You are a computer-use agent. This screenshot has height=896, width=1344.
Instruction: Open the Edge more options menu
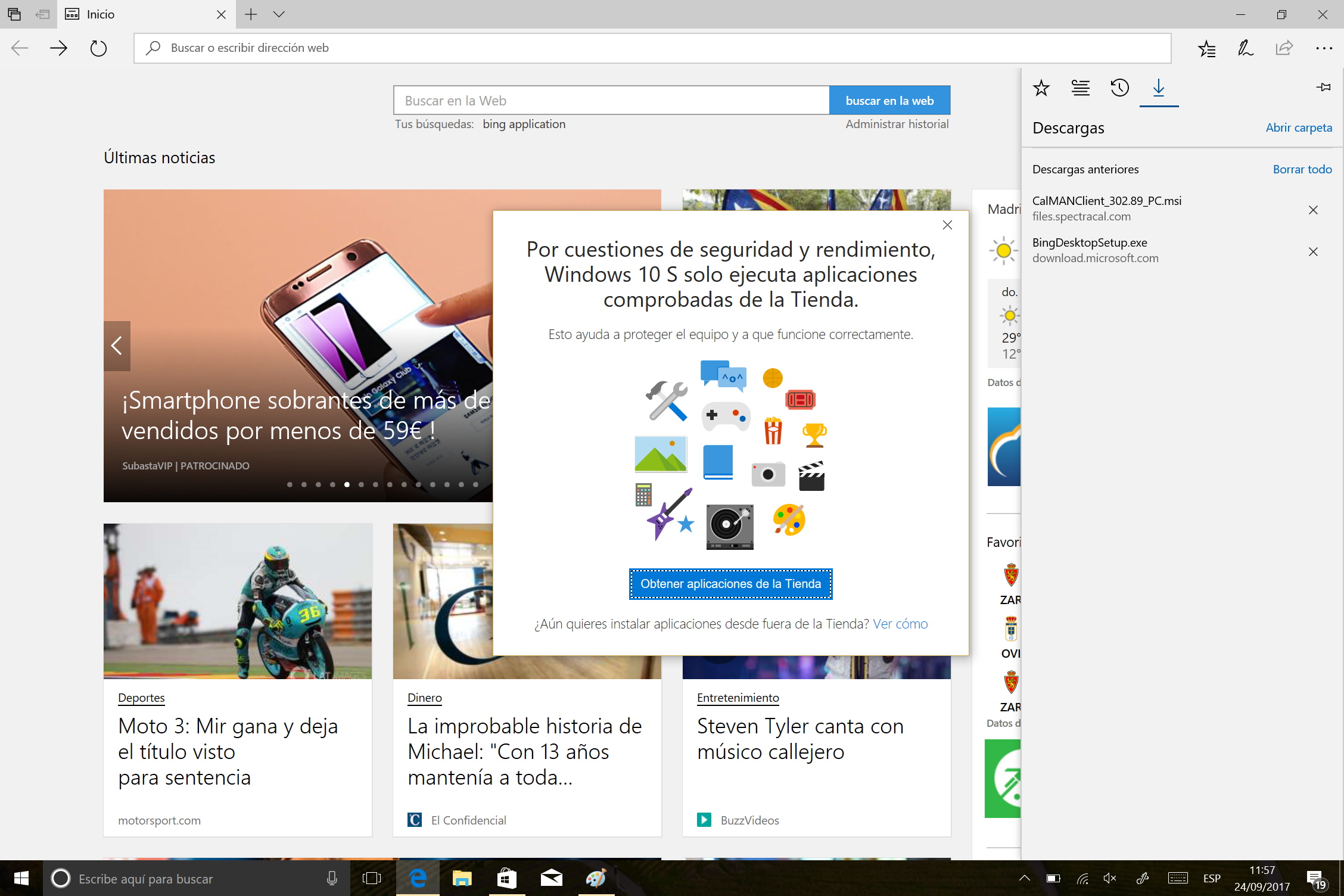point(1323,48)
